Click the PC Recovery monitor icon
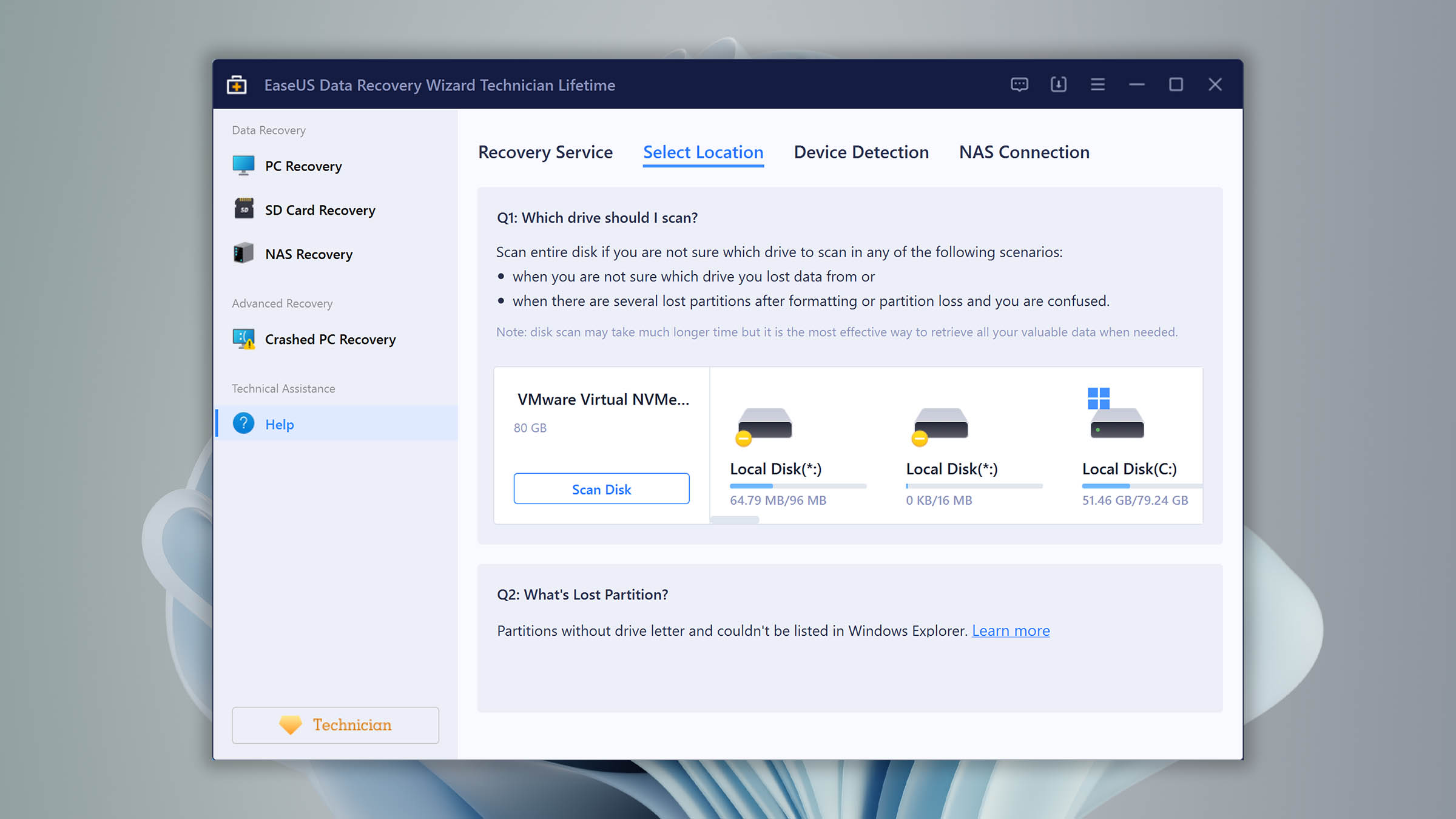Image resolution: width=1456 pixels, height=819 pixels. point(243,166)
